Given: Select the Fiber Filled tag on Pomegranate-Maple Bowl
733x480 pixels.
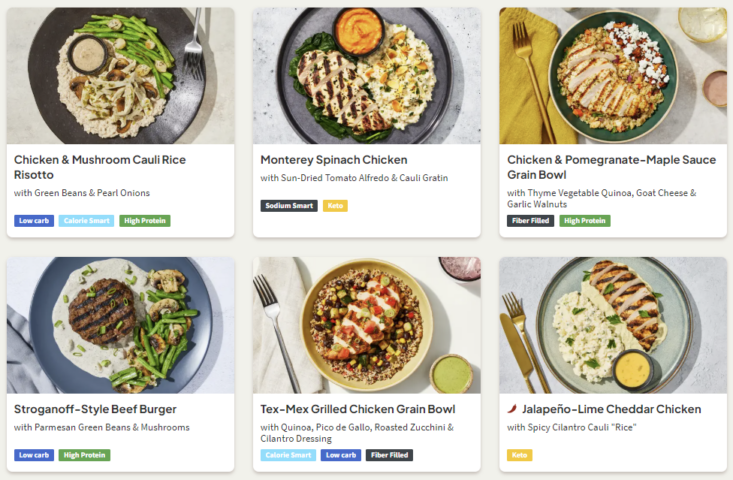Looking at the screenshot, I should coord(530,221).
